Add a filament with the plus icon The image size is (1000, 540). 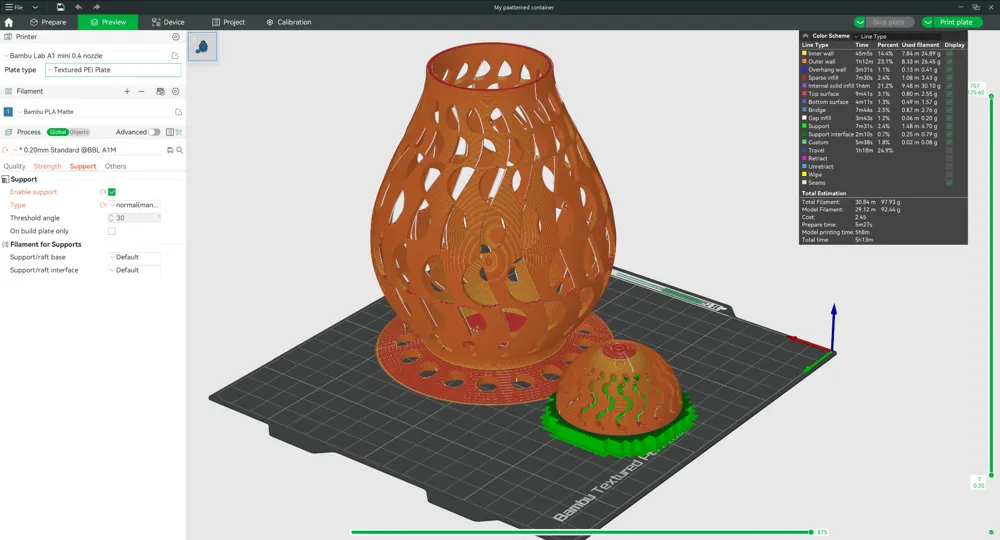[127, 92]
